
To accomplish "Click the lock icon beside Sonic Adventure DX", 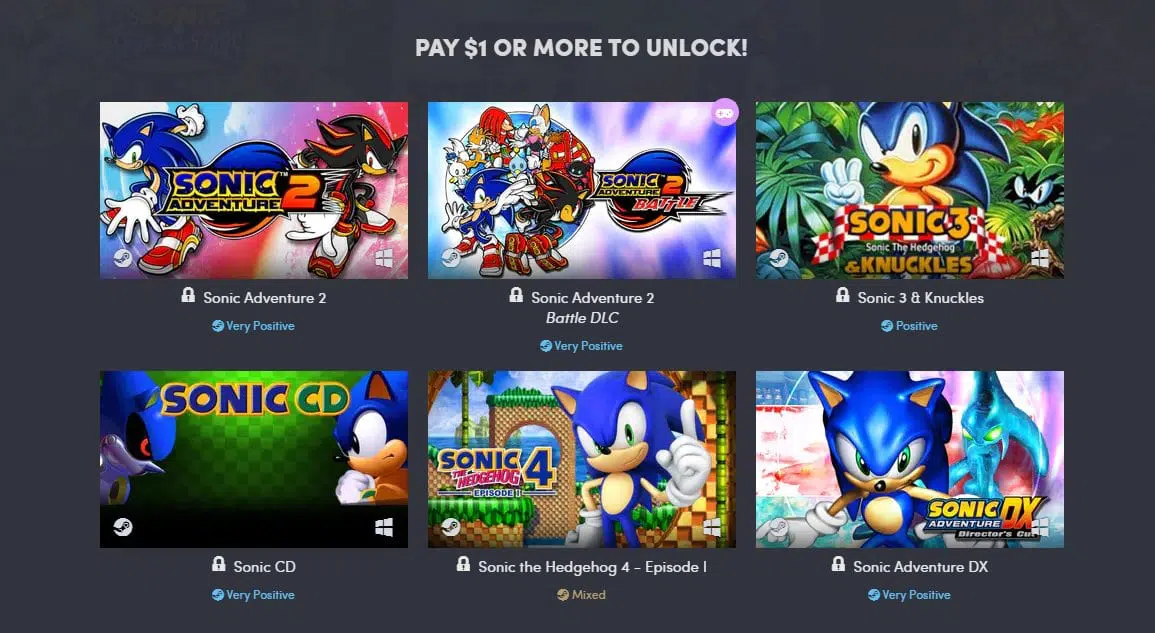I will coord(838,564).
